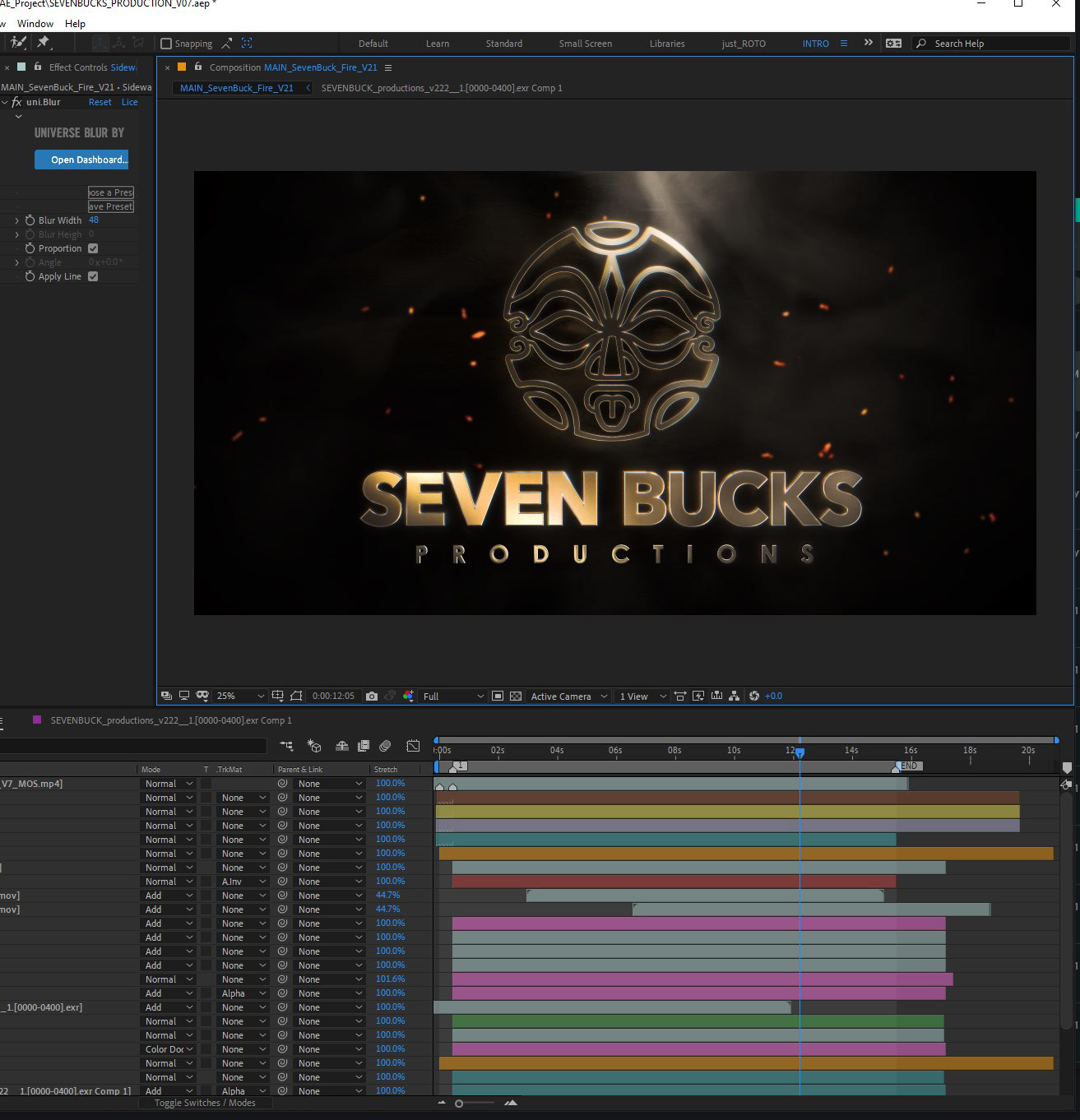Enable the Snapping checkbox
This screenshot has height=1120, width=1080.
(166, 44)
